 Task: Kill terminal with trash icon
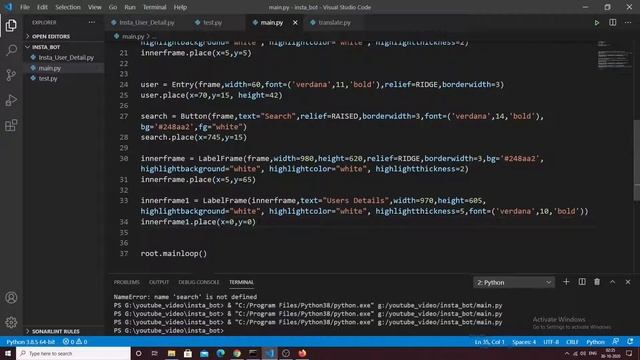coord(597,282)
